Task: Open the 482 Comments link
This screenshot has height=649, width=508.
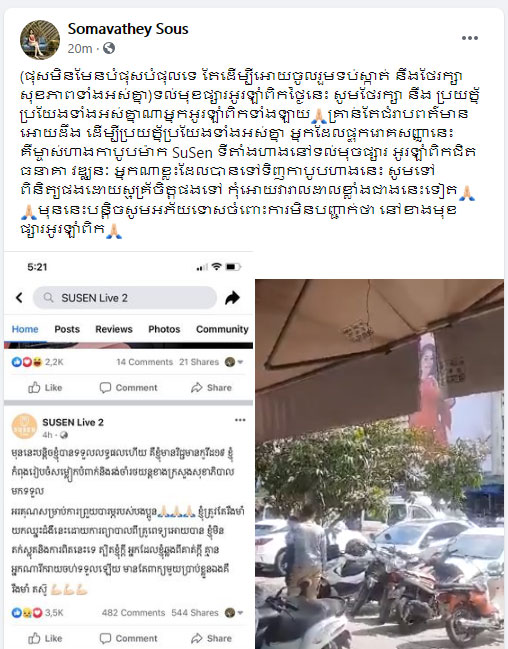Action: (133, 613)
